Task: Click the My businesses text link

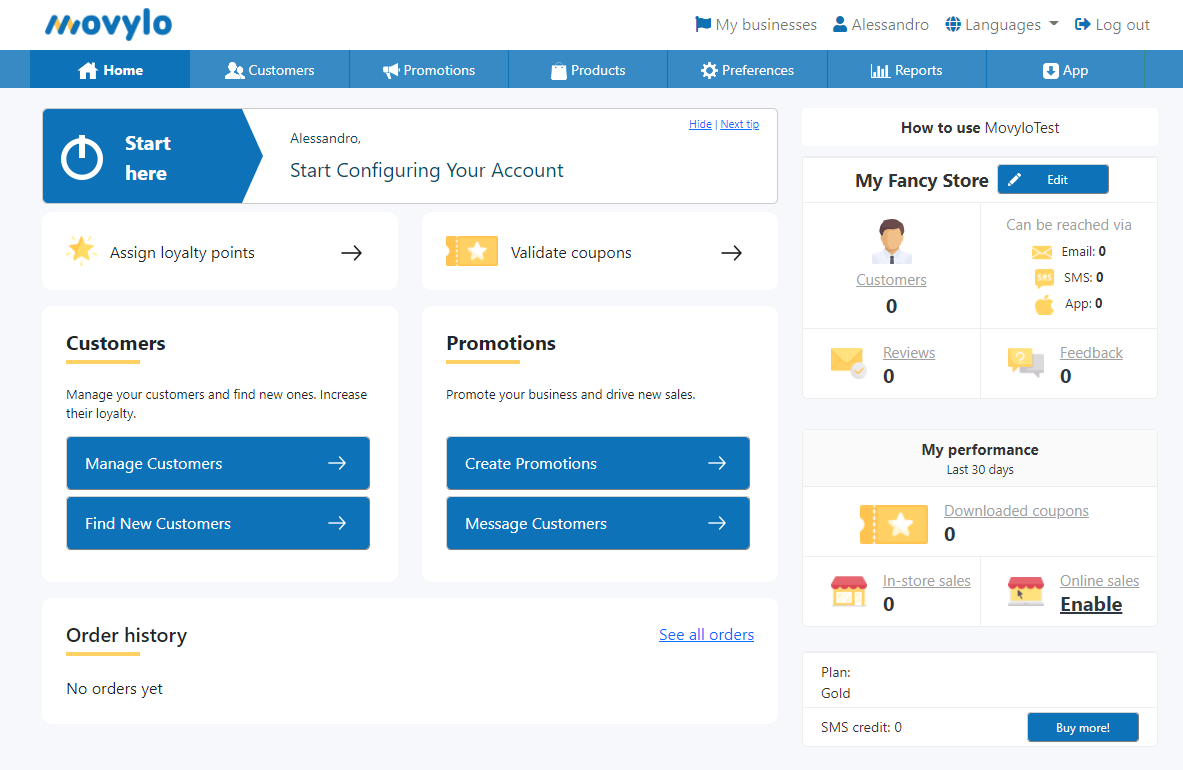Action: 766,24
